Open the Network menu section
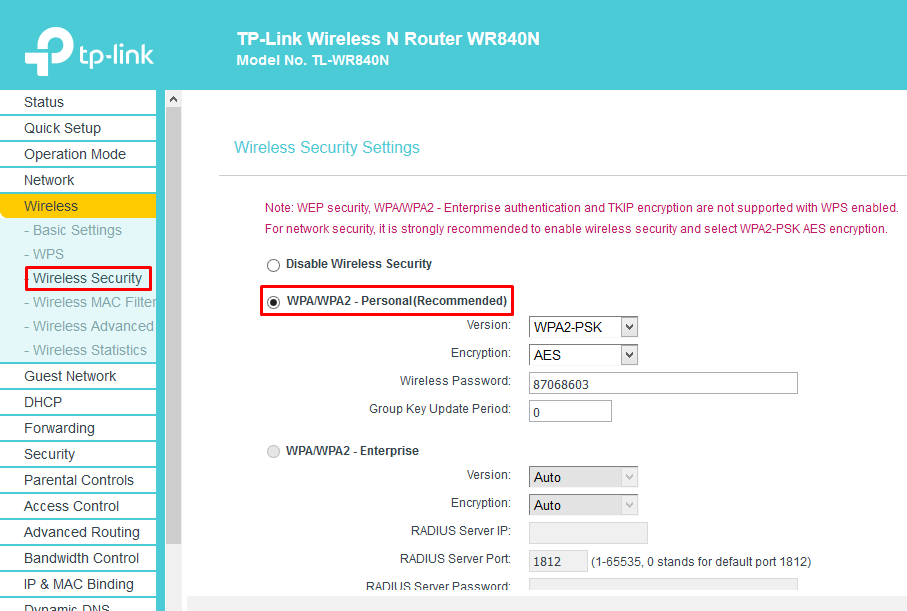This screenshot has height=611, width=907. [x=78, y=180]
